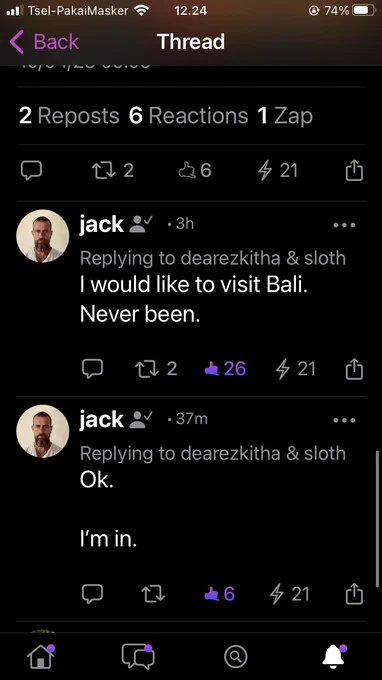The width and height of the screenshot is (382, 680).
Task: Reply to jack's 'I'm in' post
Action: 92,593
